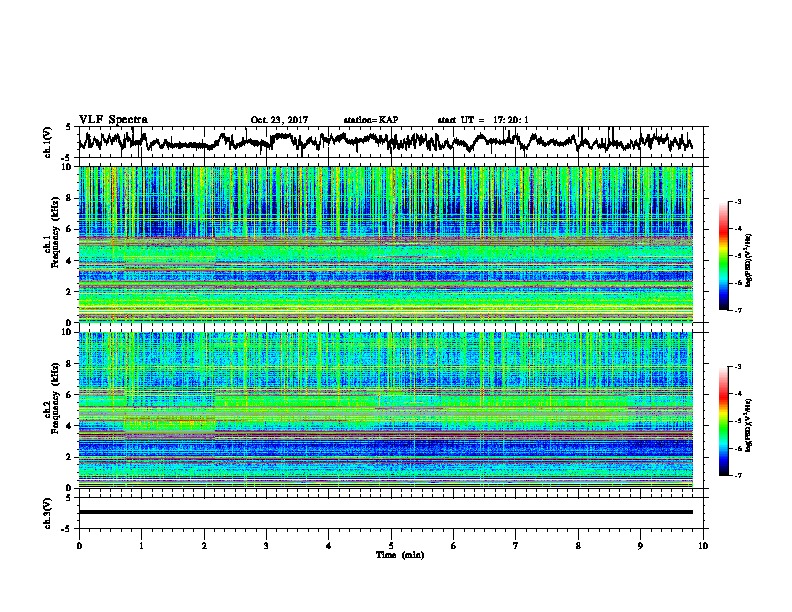Click time axis tick label "6"

(x=454, y=546)
